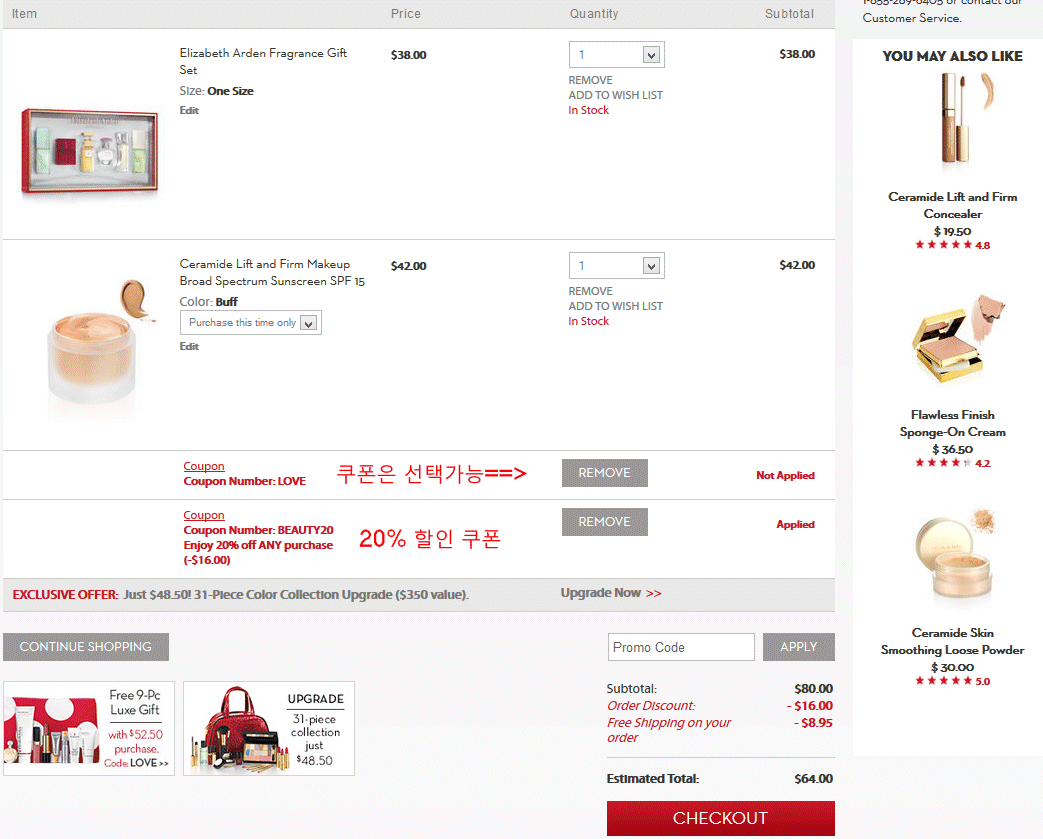Viewport: 1043px width, 839px height.
Task: Edit the Ceramide Lift and Firm Makeup item
Action: tap(189, 347)
